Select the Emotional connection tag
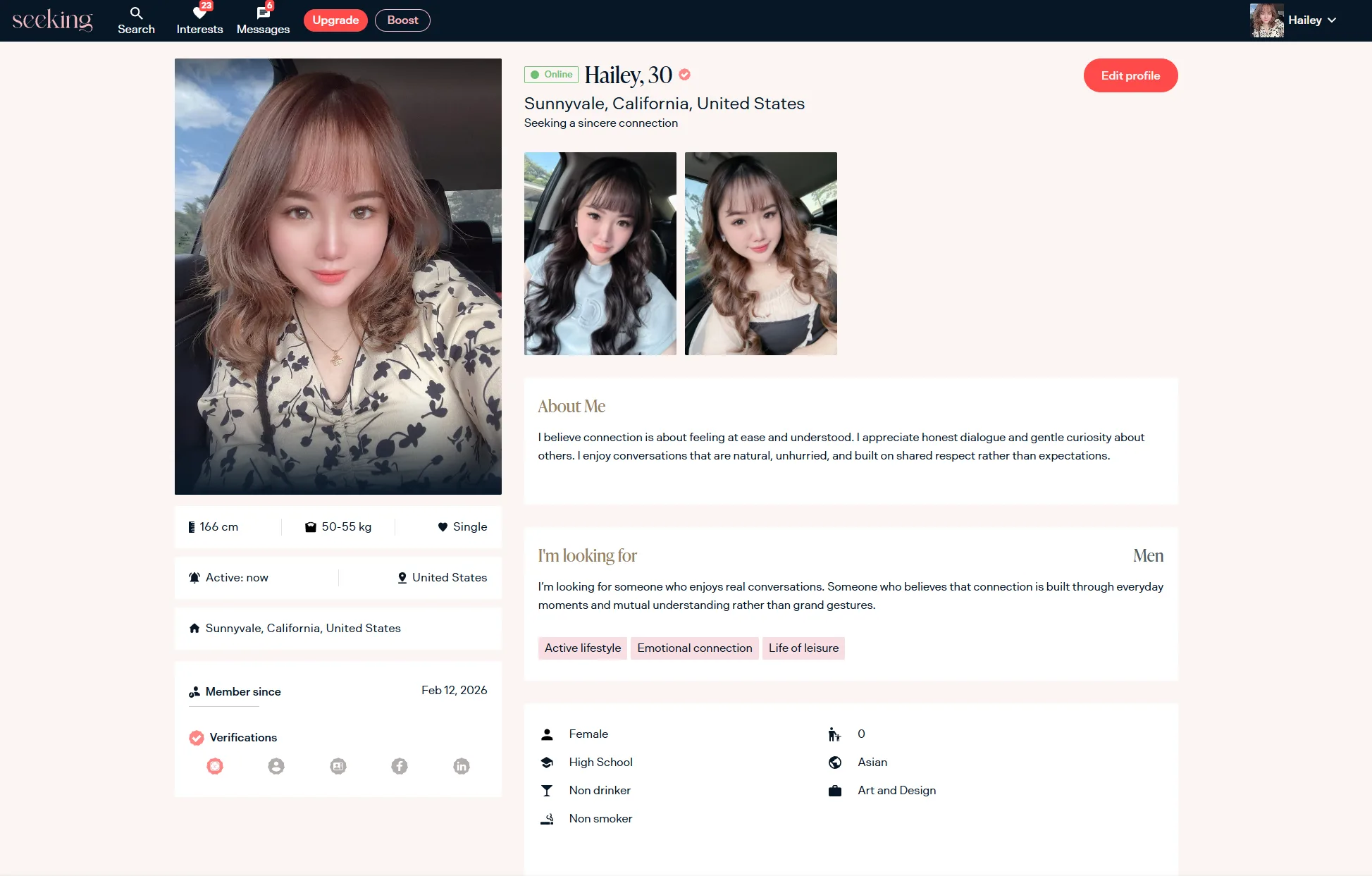The height and width of the screenshot is (876, 1372). point(694,648)
